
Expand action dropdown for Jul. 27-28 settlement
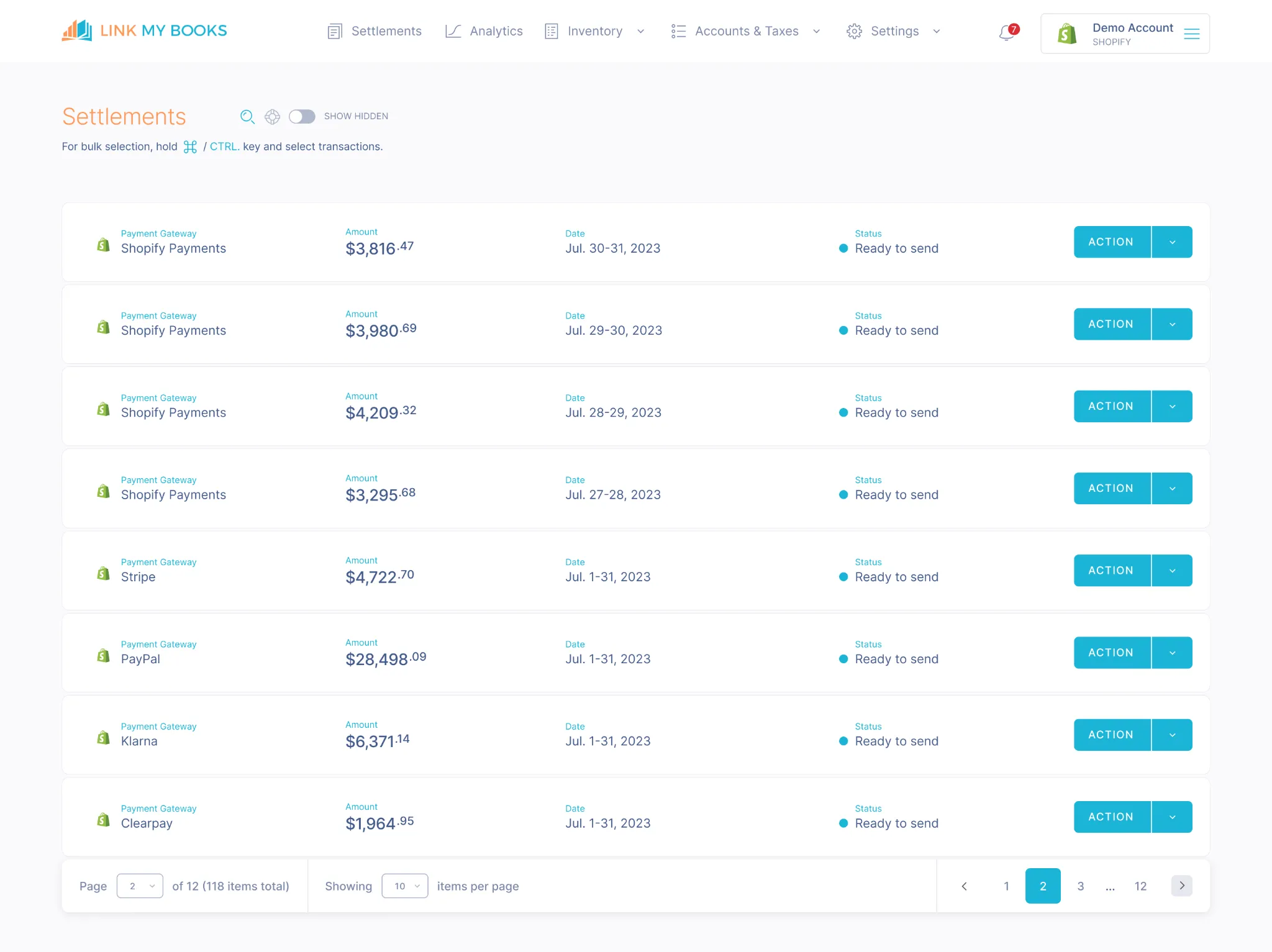pyautogui.click(x=1172, y=488)
